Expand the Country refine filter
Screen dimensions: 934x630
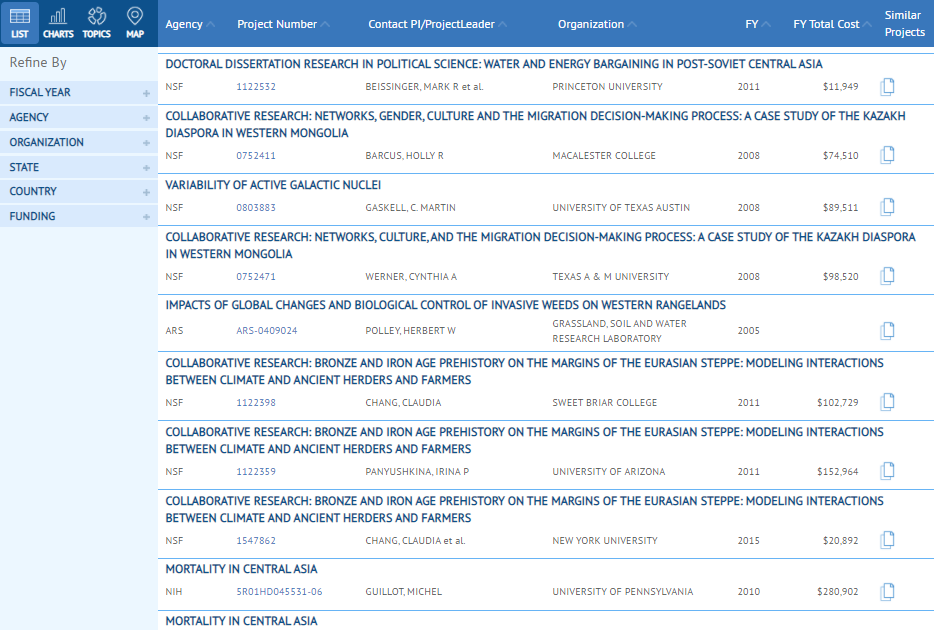(x=79, y=192)
